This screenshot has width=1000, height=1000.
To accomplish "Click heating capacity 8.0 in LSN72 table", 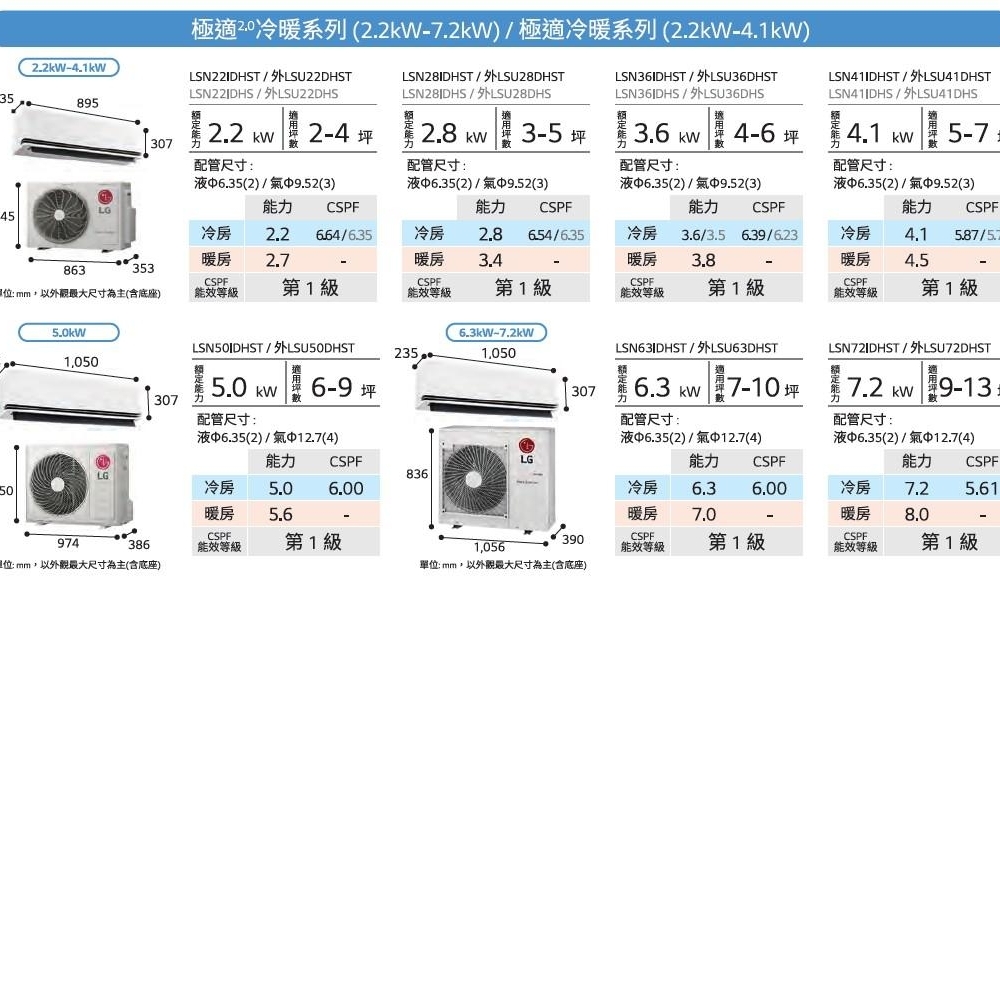I will click(916, 515).
